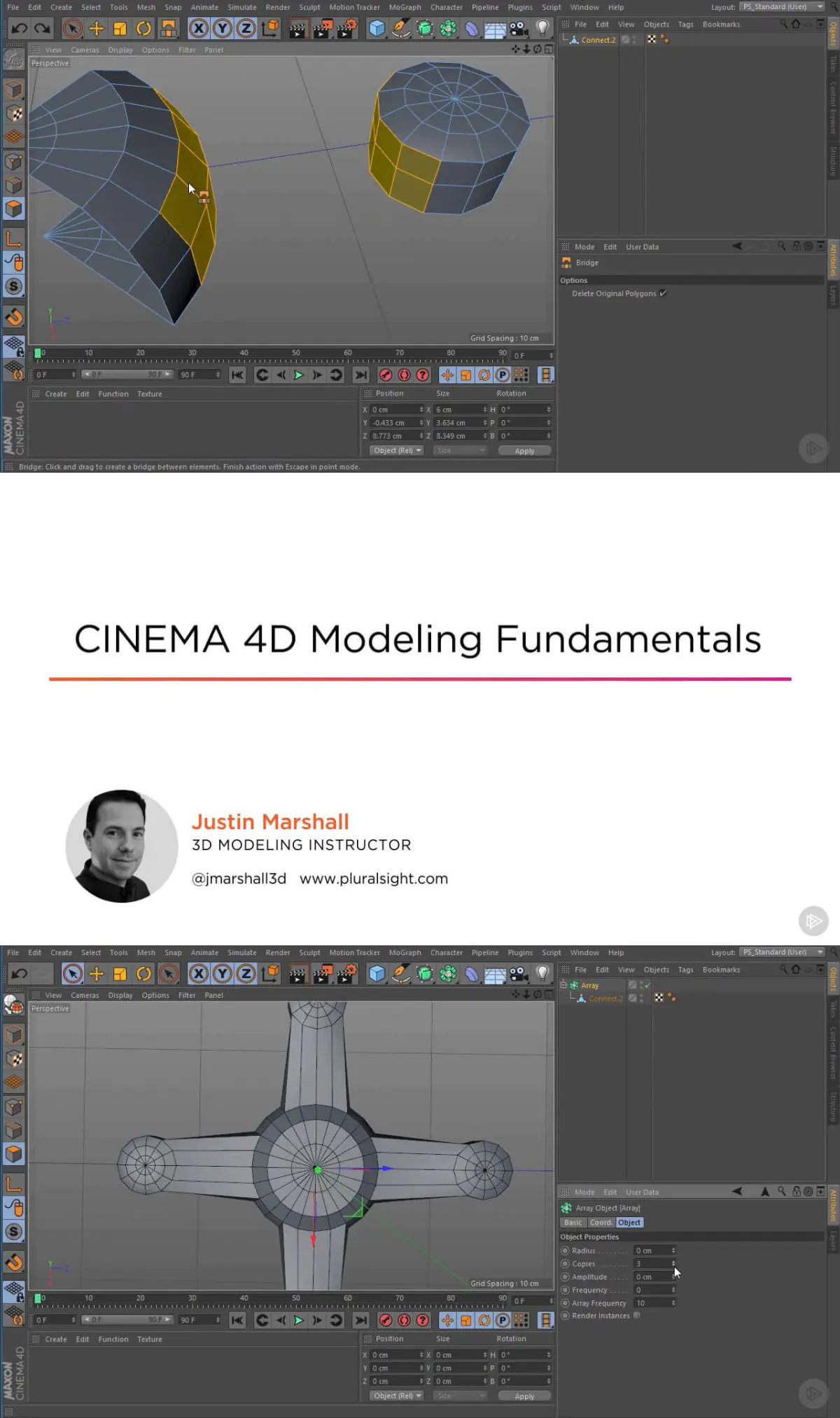The width and height of the screenshot is (840, 1418).
Task: Select the Live Selection tool in upper window
Action: (72, 28)
